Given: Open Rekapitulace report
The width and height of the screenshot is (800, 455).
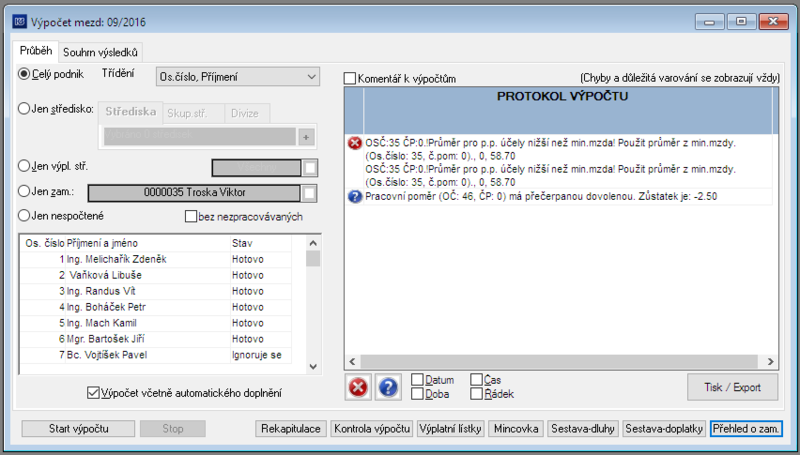Looking at the screenshot, I should [291, 428].
